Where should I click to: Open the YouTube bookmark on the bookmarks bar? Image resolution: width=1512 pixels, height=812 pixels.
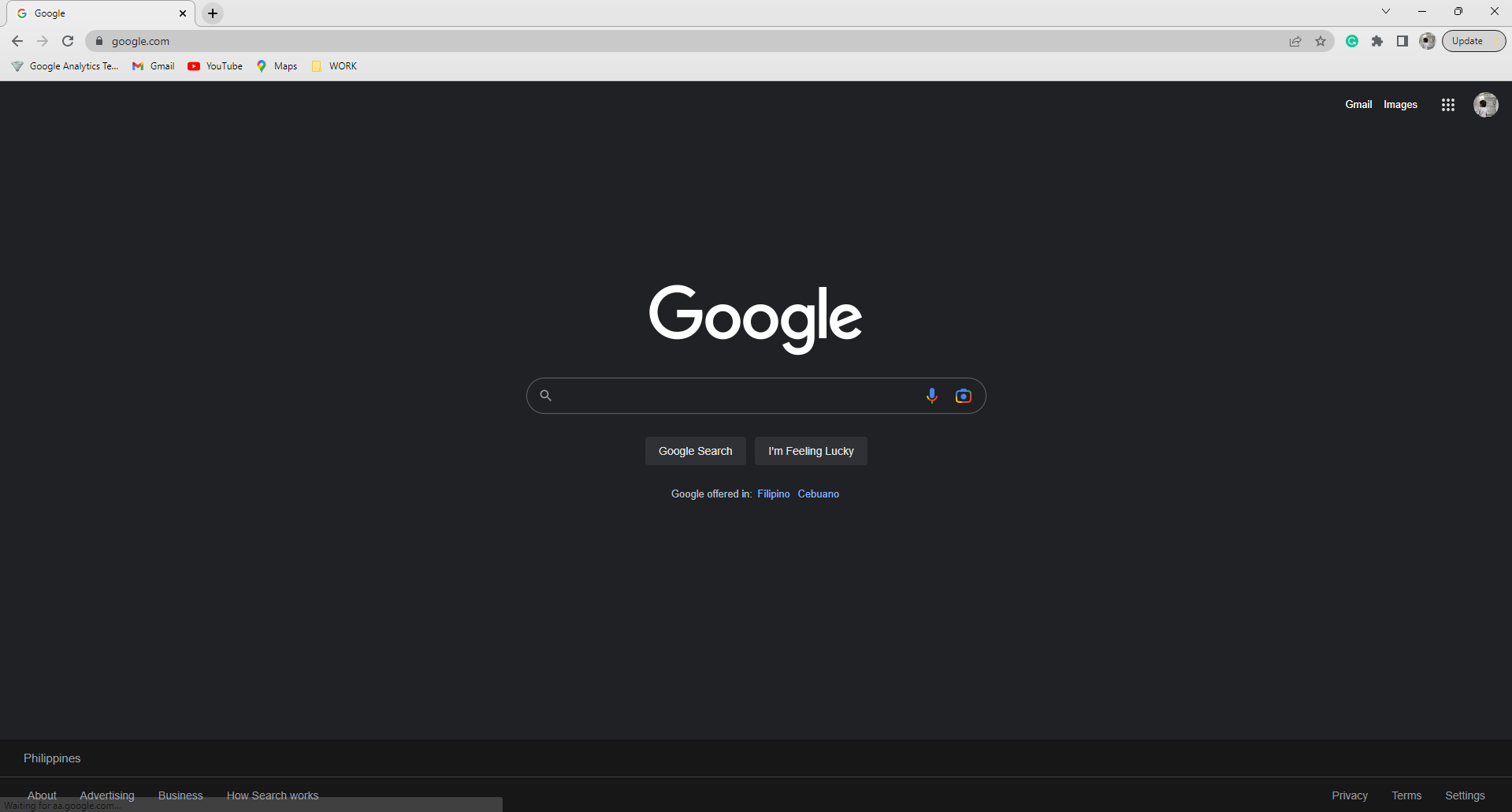[214, 66]
